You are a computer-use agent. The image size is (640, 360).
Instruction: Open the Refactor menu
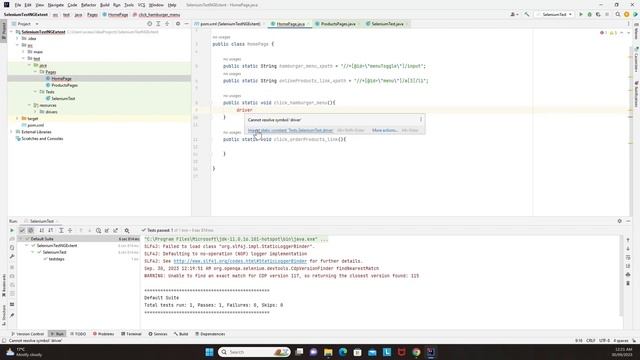pyautogui.click(x=88, y=5)
